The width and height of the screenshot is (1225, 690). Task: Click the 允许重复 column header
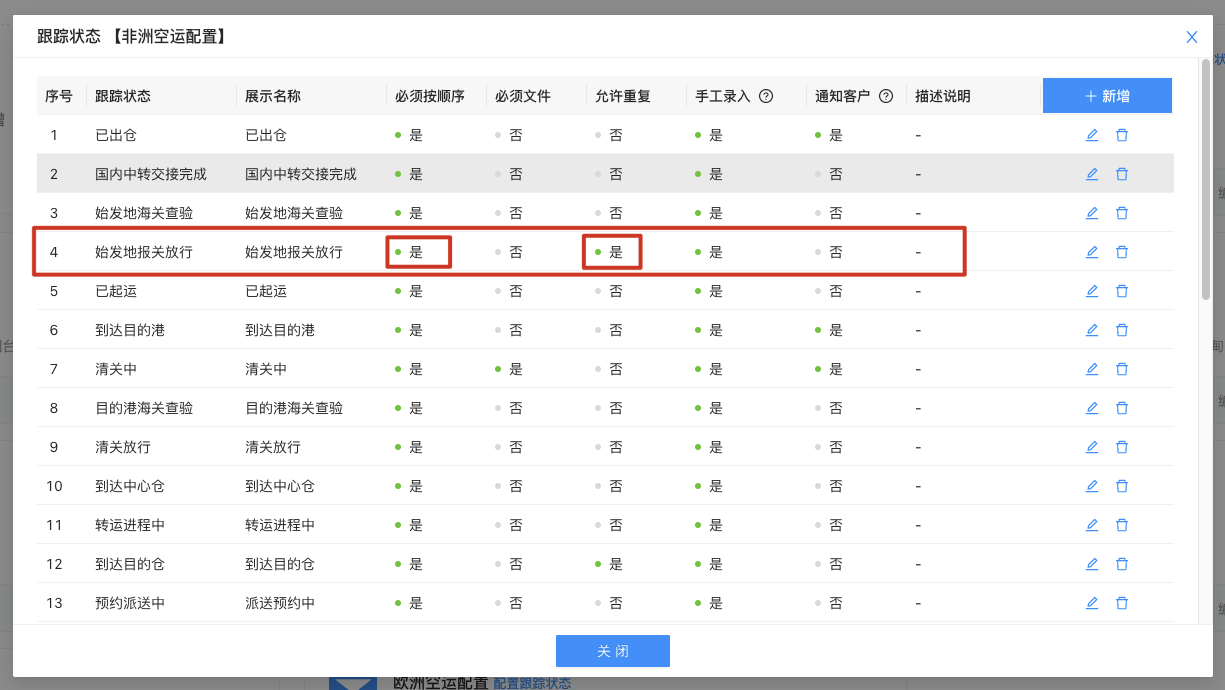(x=622, y=97)
